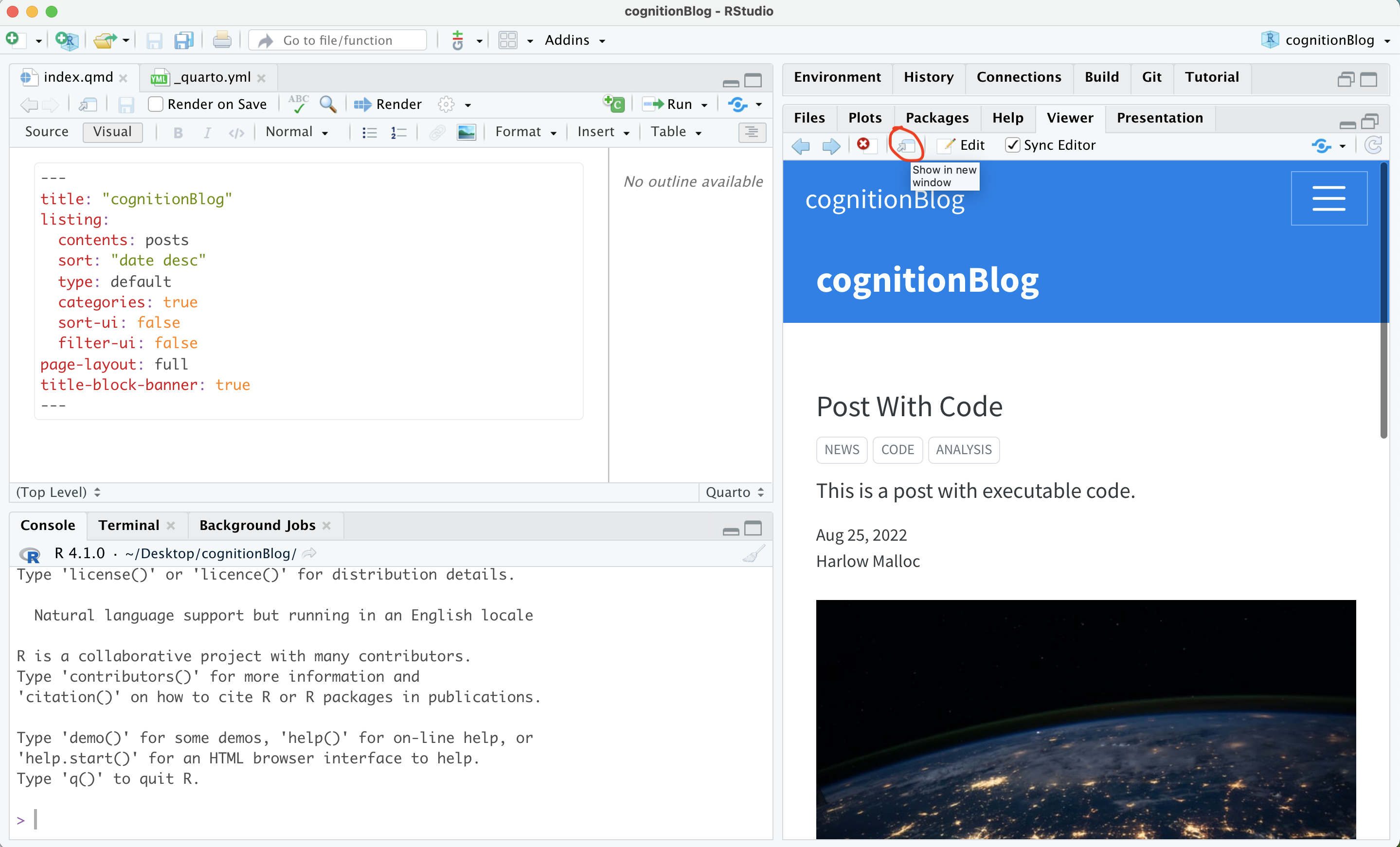
Task: Click the Render button
Action: click(389, 105)
